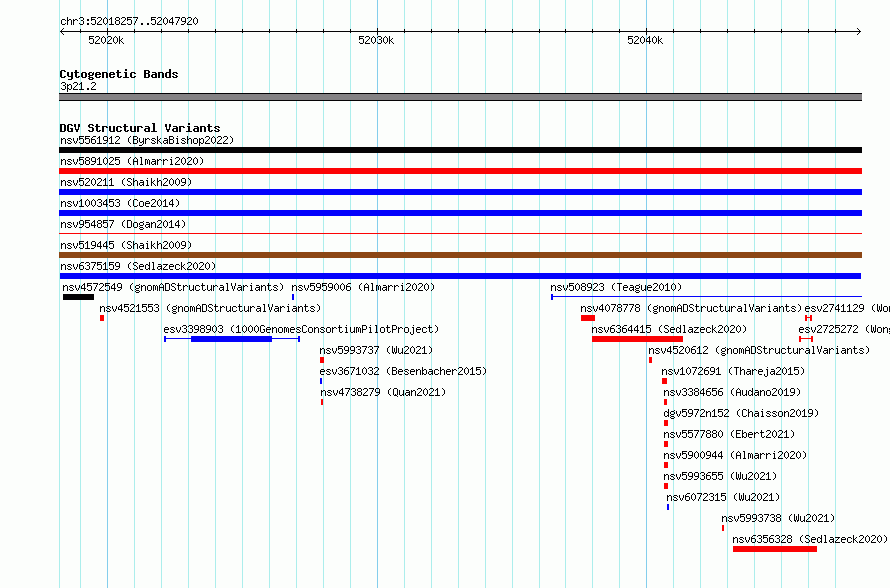Open nsv5891025 (Almarri2020) variant label
The height and width of the screenshot is (588, 890).
tap(132, 161)
